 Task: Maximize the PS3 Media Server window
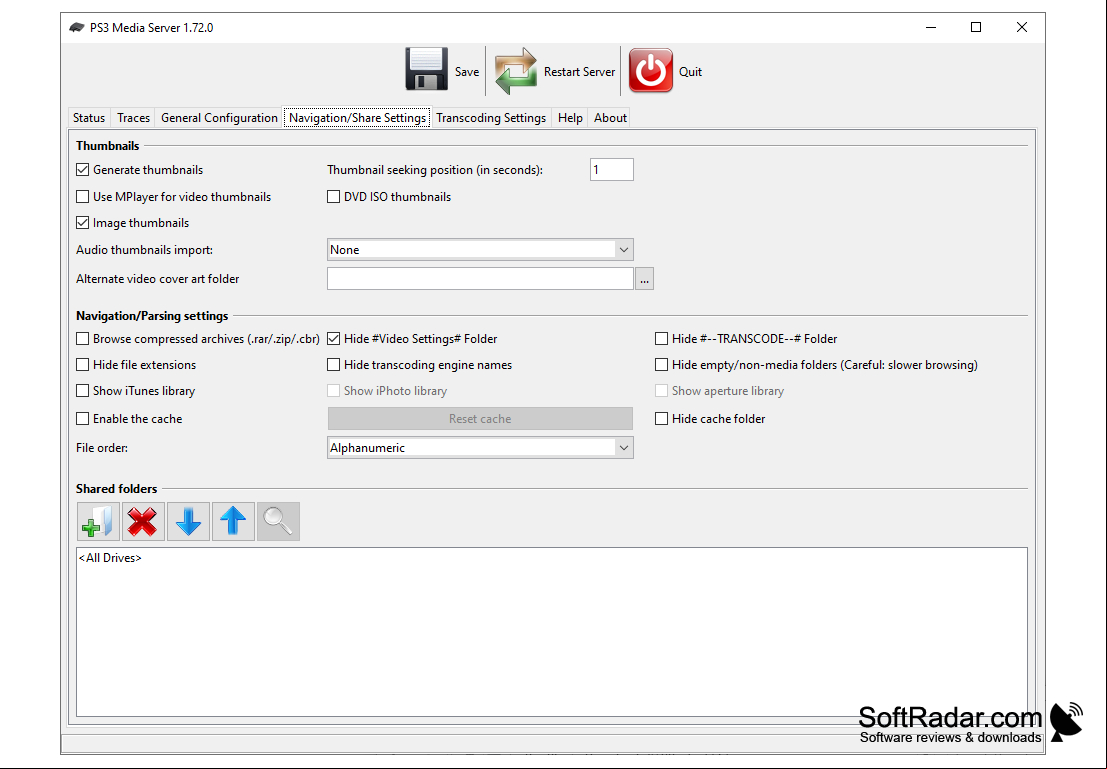[x=976, y=27]
